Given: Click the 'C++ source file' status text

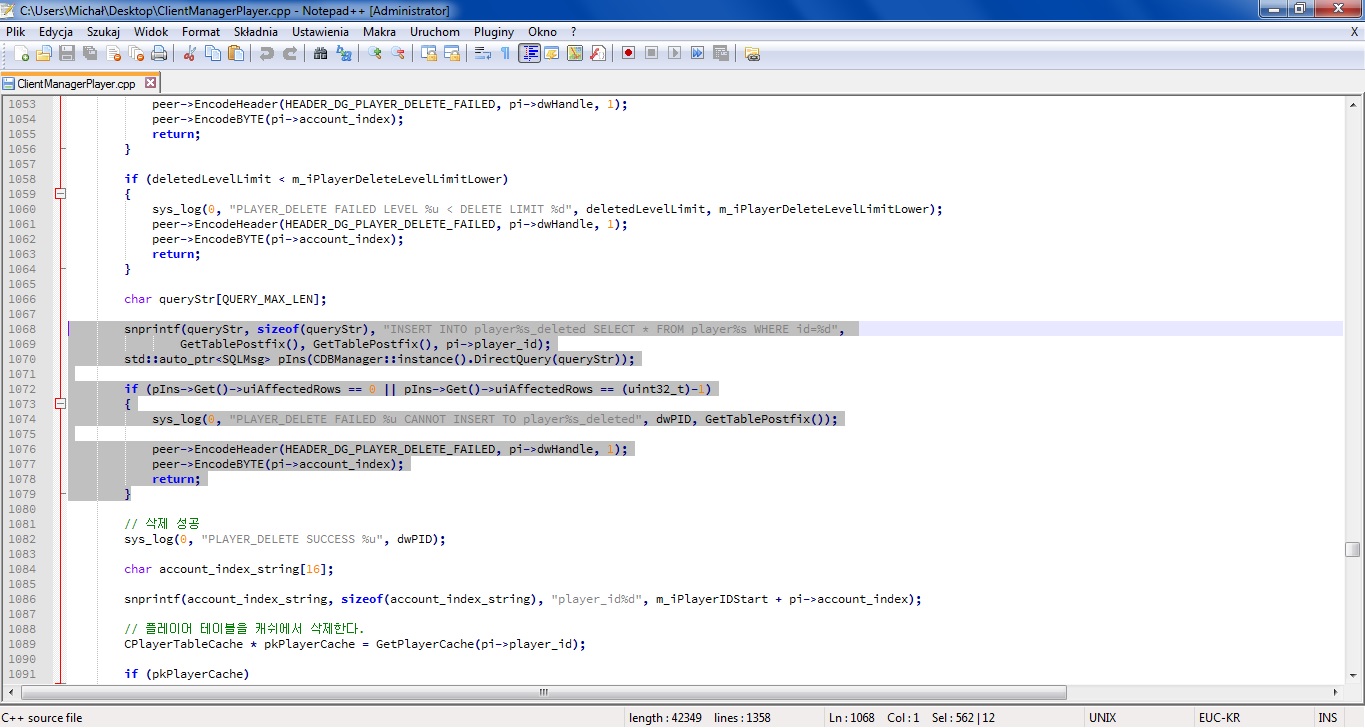Looking at the screenshot, I should [43, 718].
